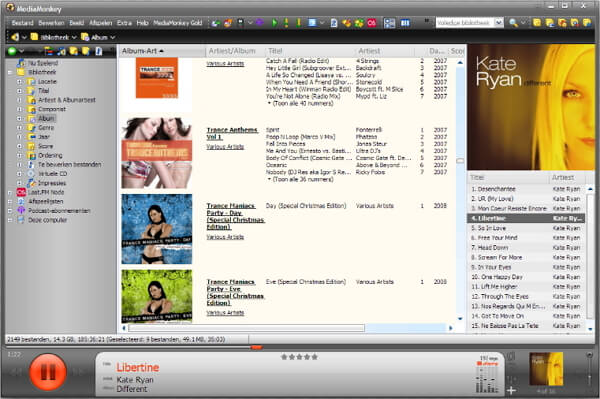Open the Bewerken menu
600x399 pixels.
tap(51, 23)
